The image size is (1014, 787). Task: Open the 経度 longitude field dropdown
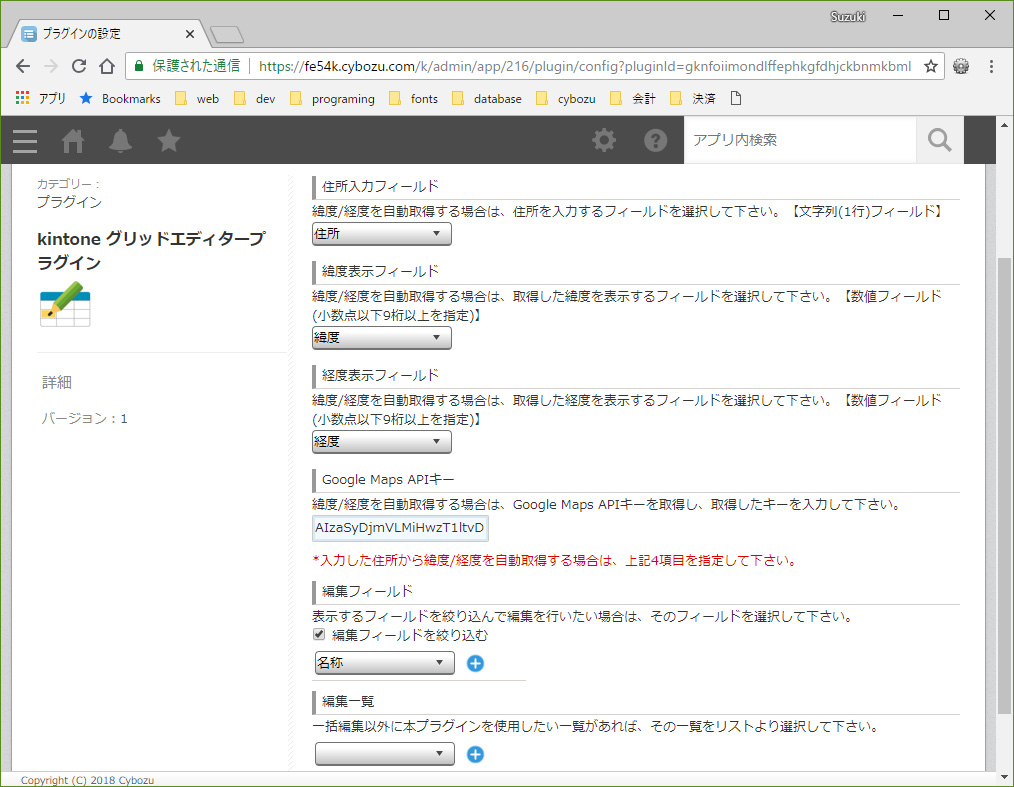(x=382, y=442)
